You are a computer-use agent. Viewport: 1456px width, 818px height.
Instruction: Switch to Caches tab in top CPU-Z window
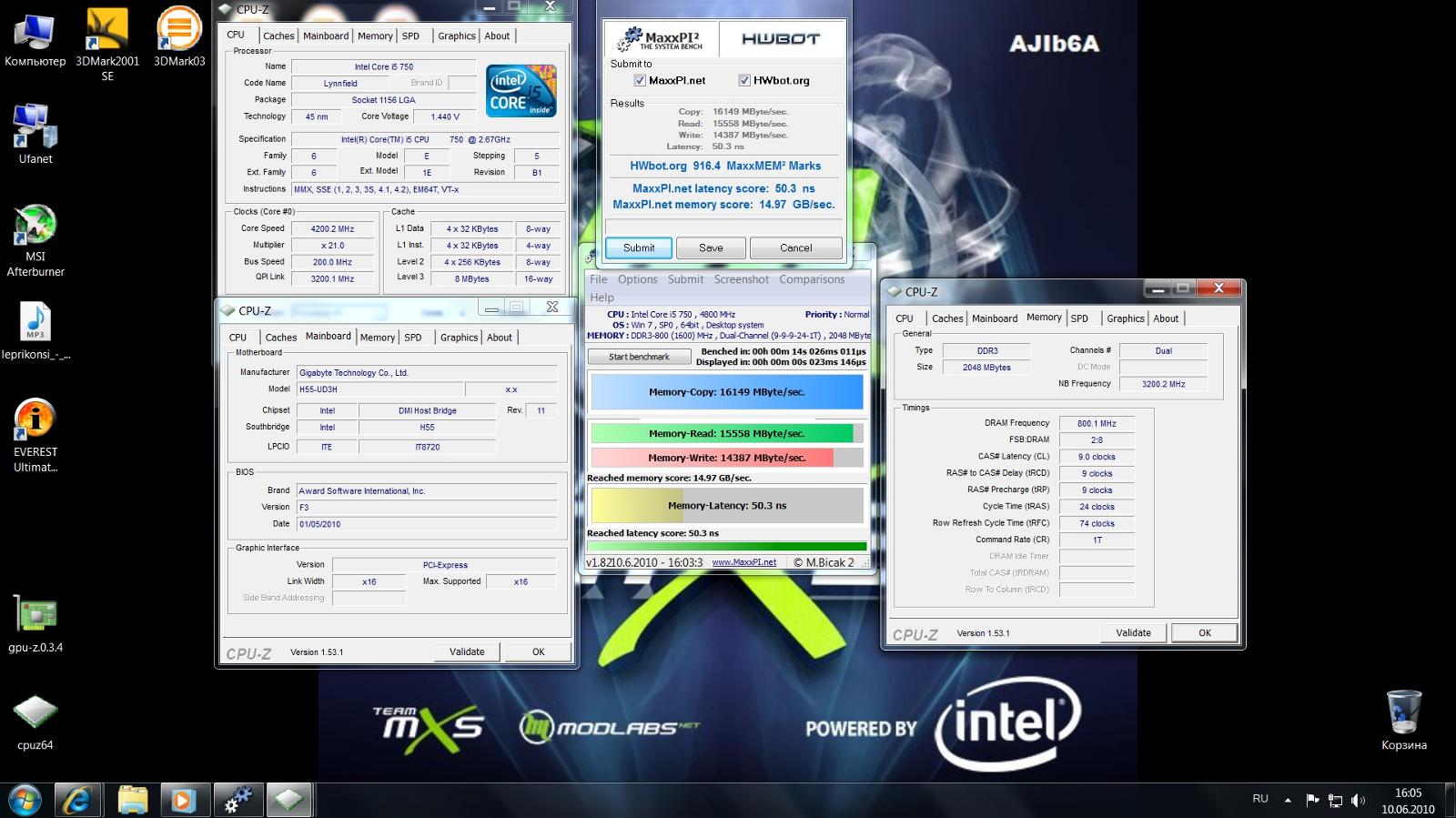pos(278,35)
